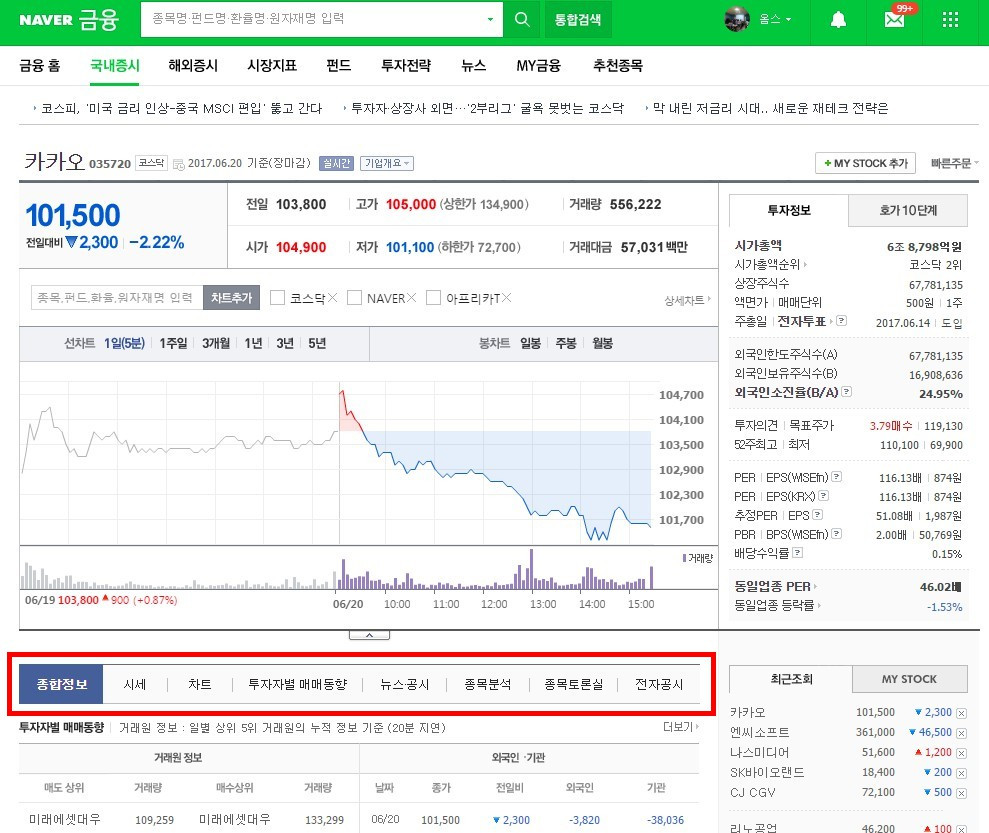
Task: Open 엔씨소프트 in recent stocks list
Action: (x=759, y=733)
